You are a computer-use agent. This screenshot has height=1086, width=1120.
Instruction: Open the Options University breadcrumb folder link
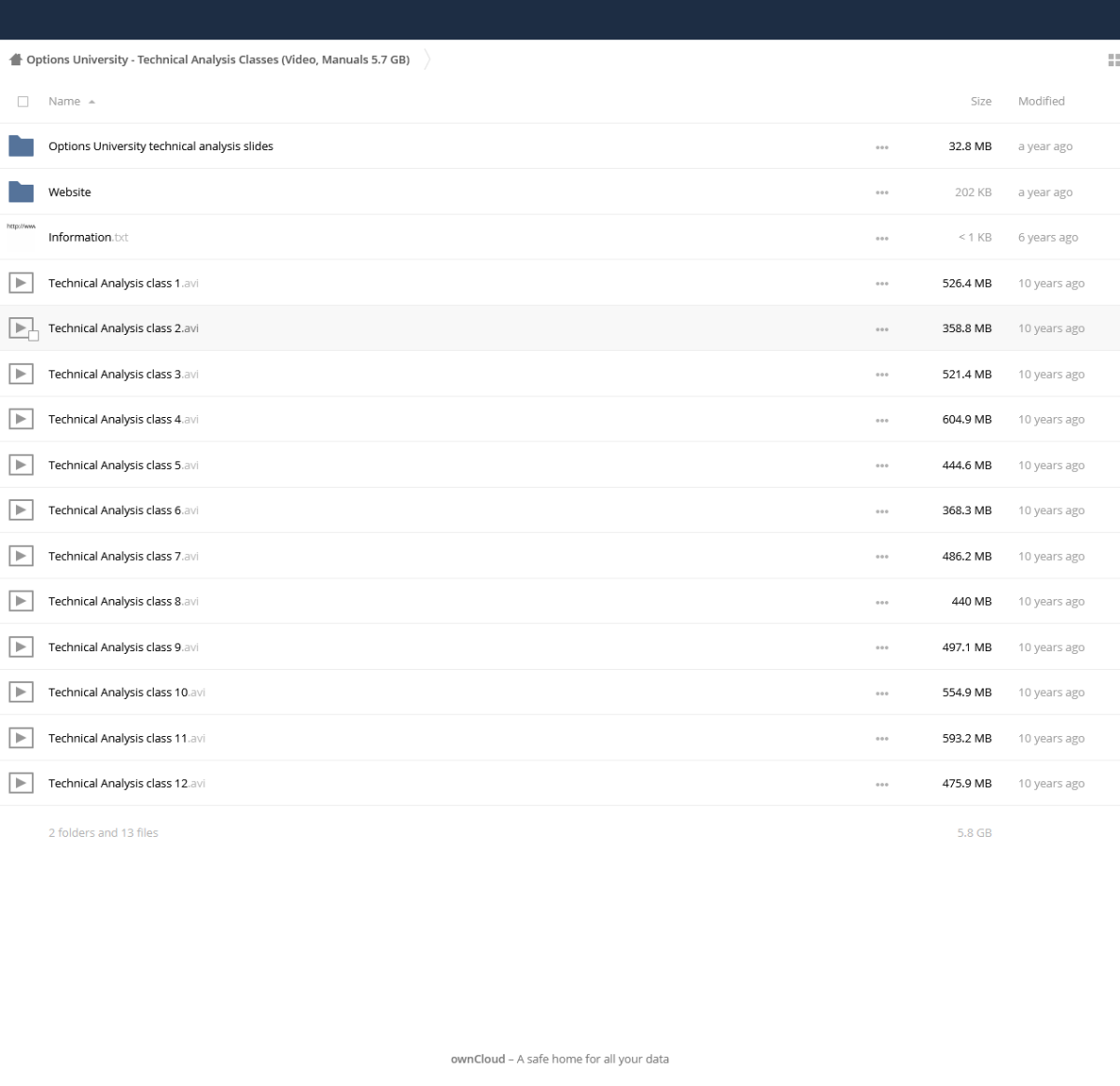pos(217,60)
